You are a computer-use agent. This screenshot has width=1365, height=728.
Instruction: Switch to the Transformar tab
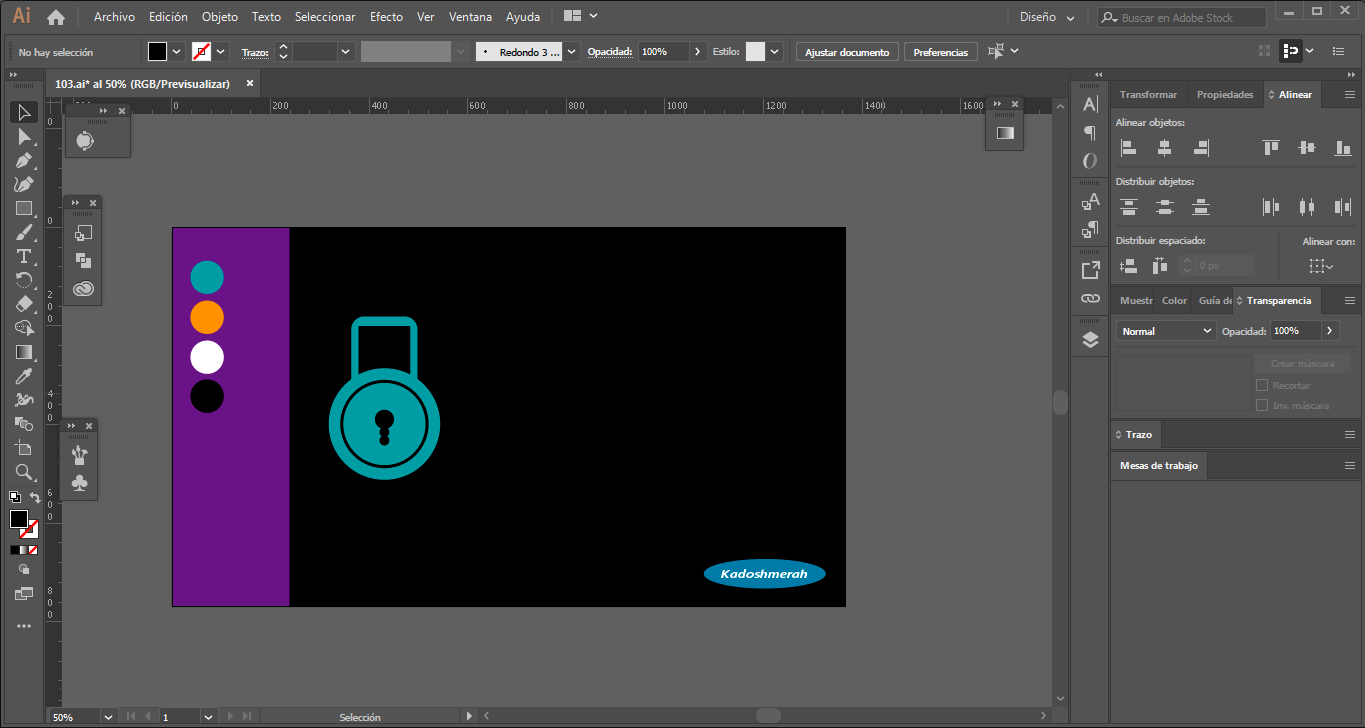[x=1148, y=94]
